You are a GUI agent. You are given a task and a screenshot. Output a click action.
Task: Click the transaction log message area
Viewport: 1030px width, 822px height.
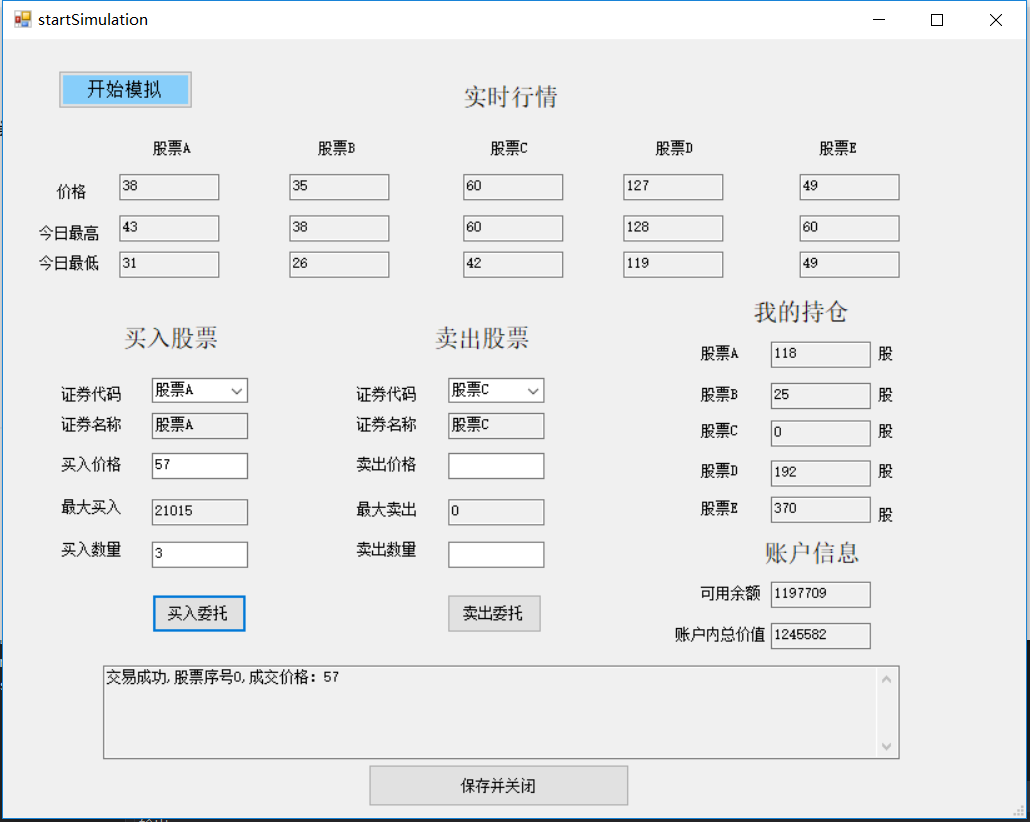tap(490, 710)
